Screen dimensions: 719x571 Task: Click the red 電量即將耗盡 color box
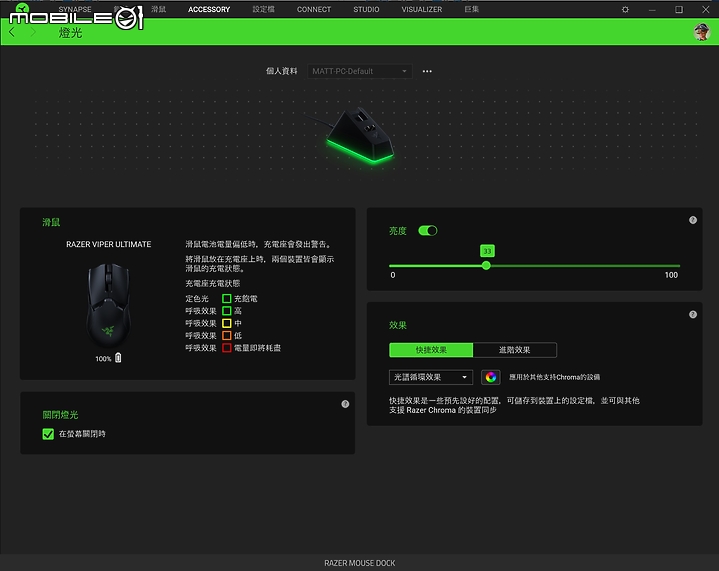click(x=227, y=348)
